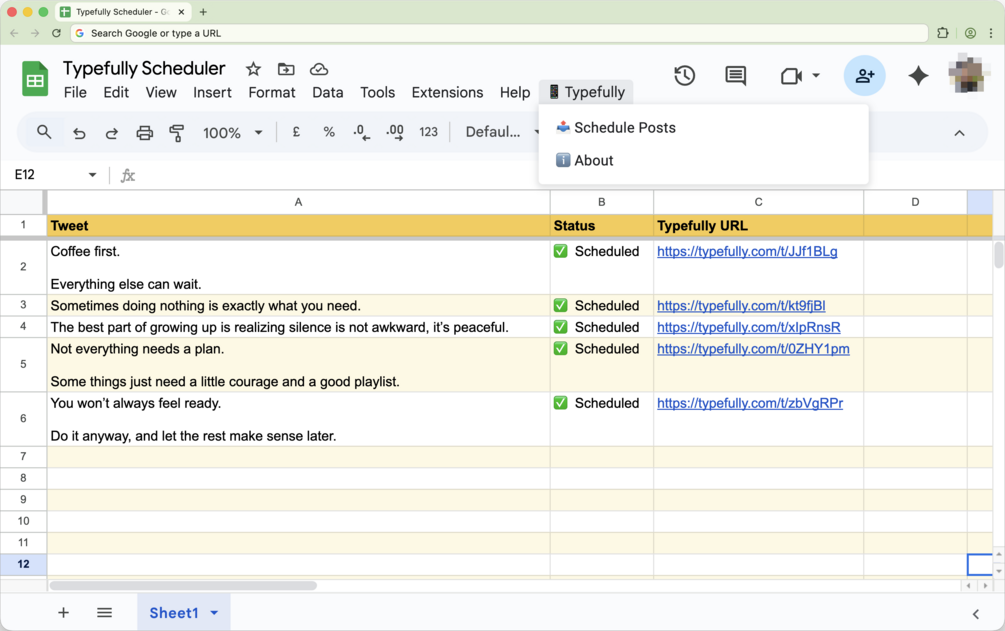Open version history clock icon
This screenshot has height=631, width=1005.
(x=685, y=76)
